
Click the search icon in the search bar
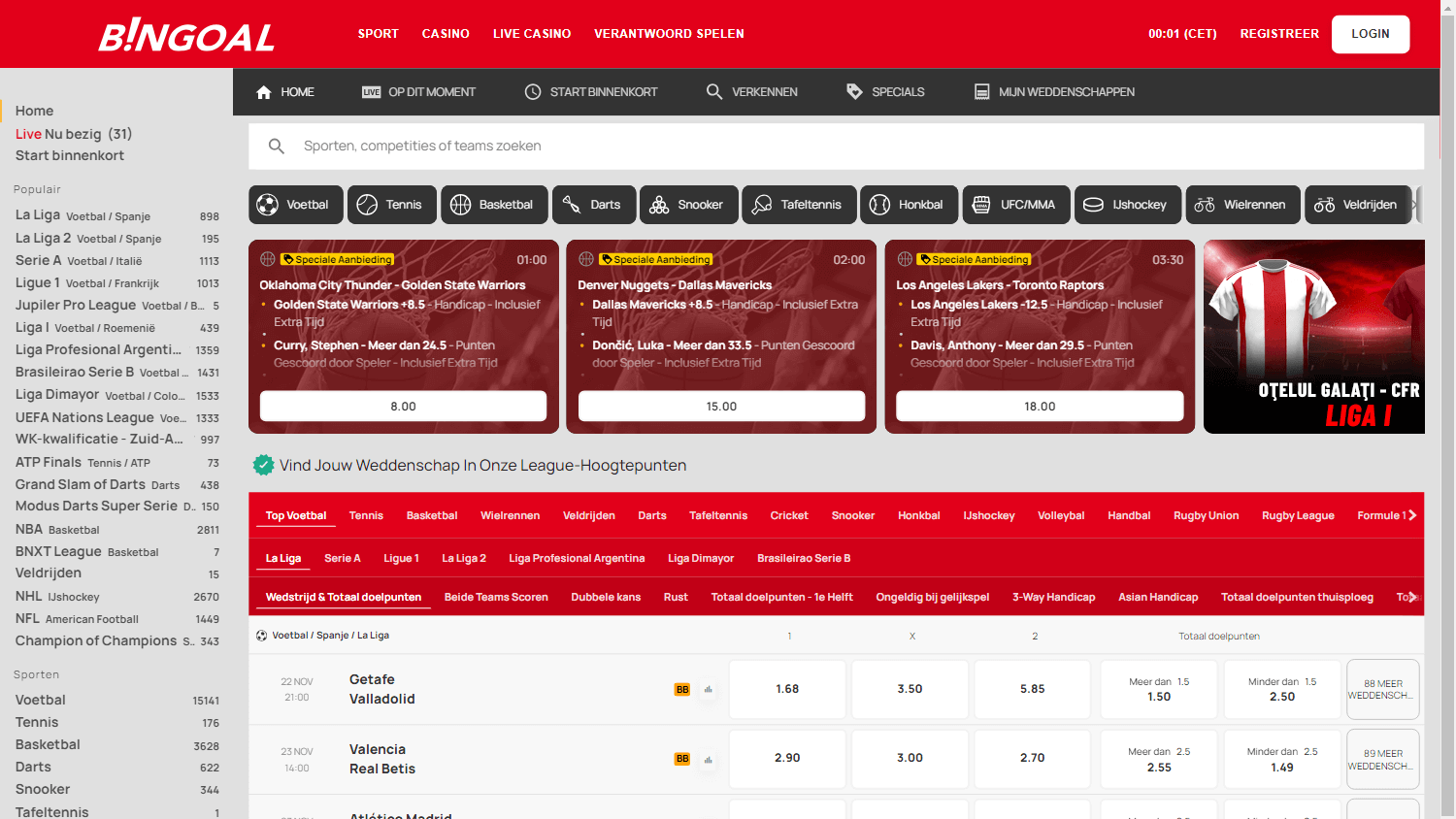point(277,147)
